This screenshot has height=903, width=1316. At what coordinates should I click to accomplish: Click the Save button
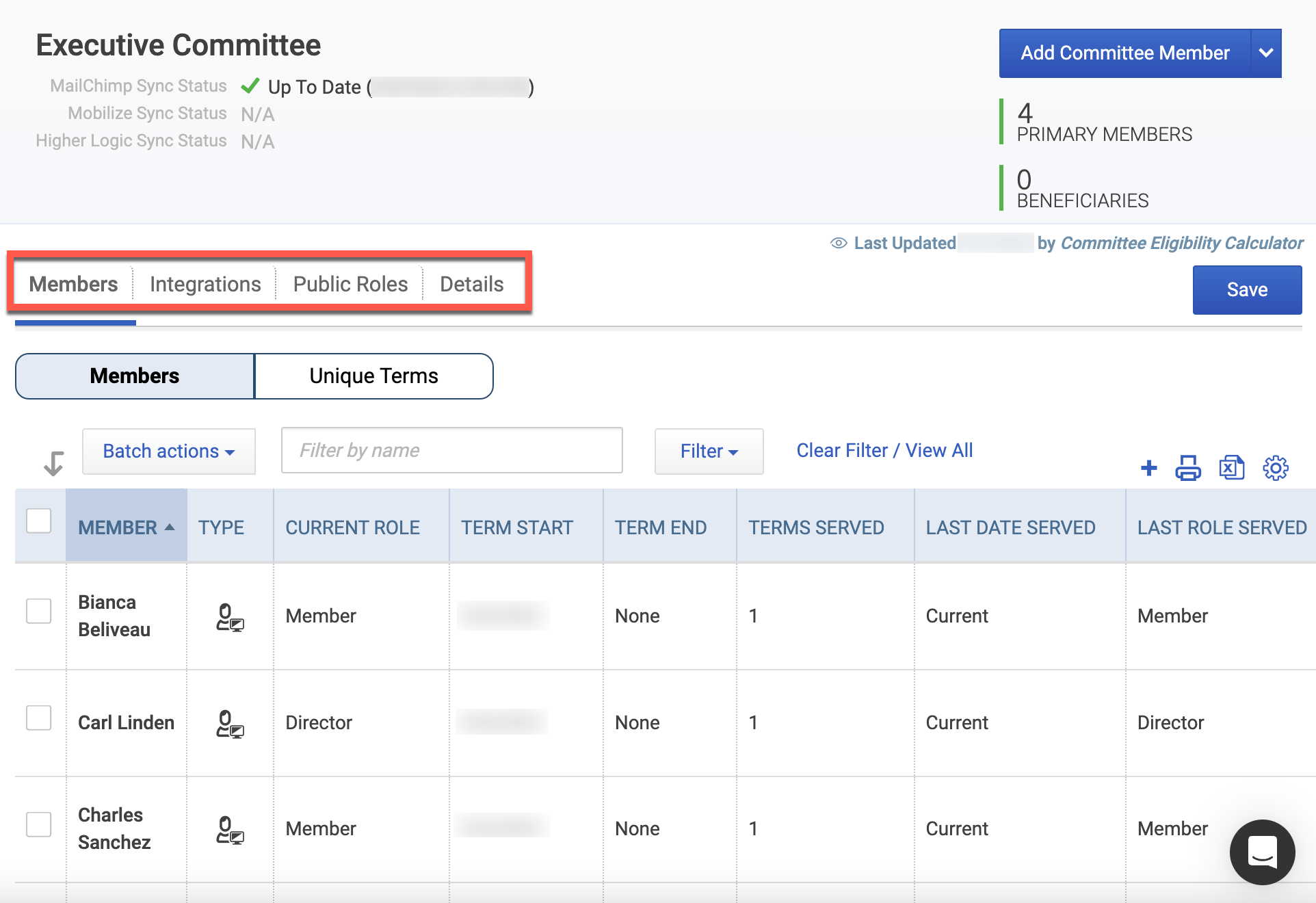tap(1247, 290)
